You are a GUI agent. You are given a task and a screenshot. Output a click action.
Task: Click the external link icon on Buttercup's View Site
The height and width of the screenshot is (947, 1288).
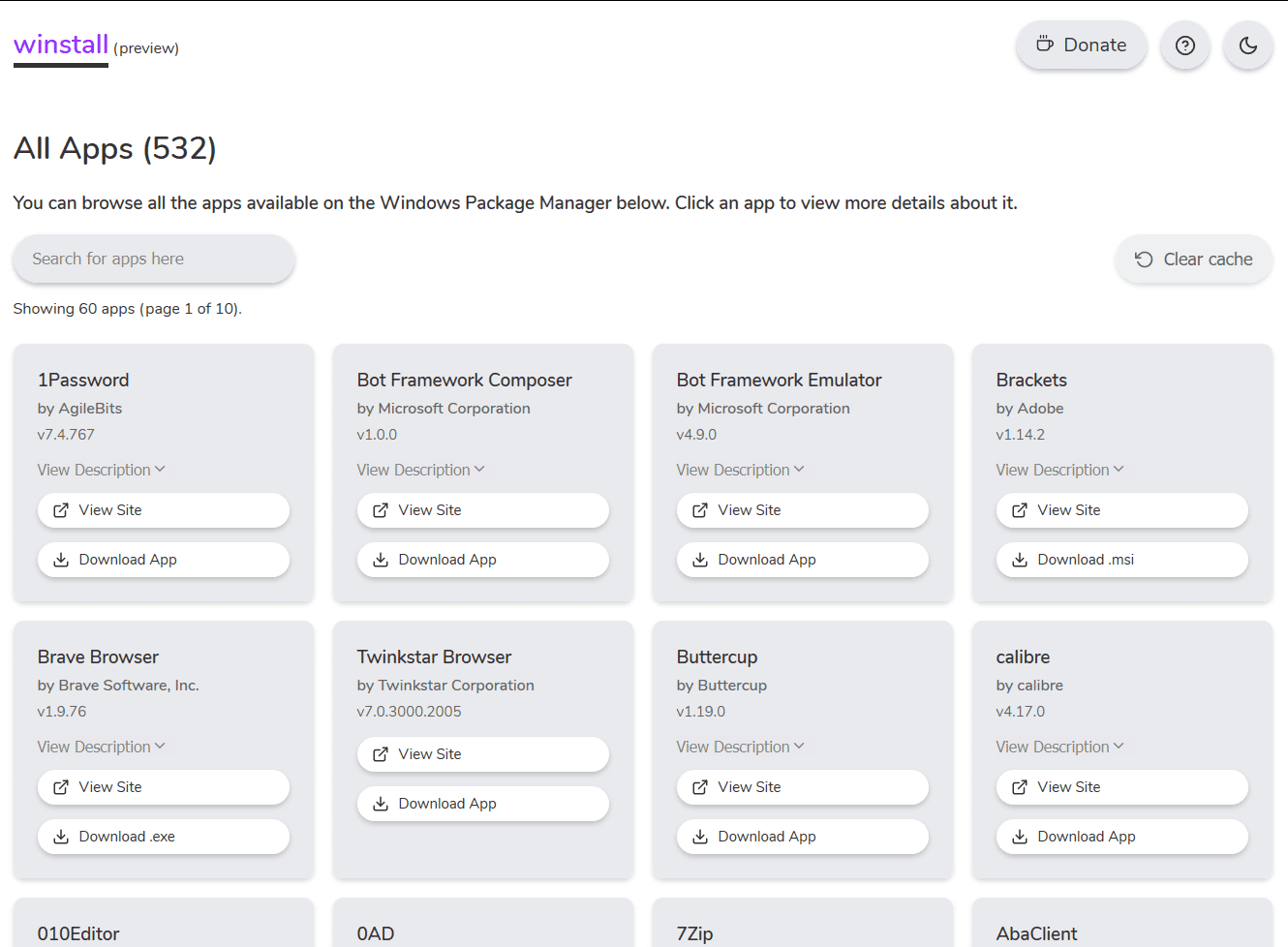pyautogui.click(x=699, y=787)
